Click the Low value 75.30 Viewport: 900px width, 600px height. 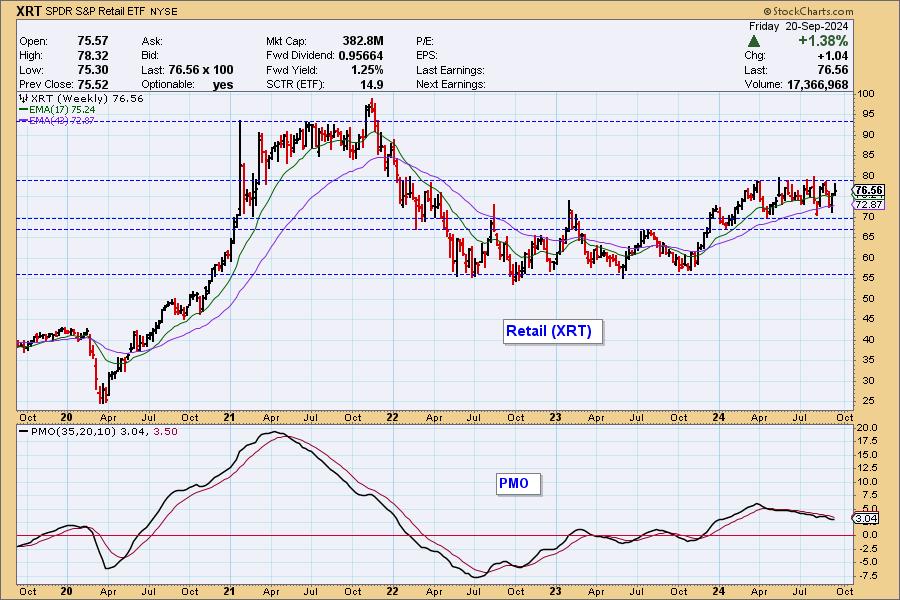tap(92, 70)
